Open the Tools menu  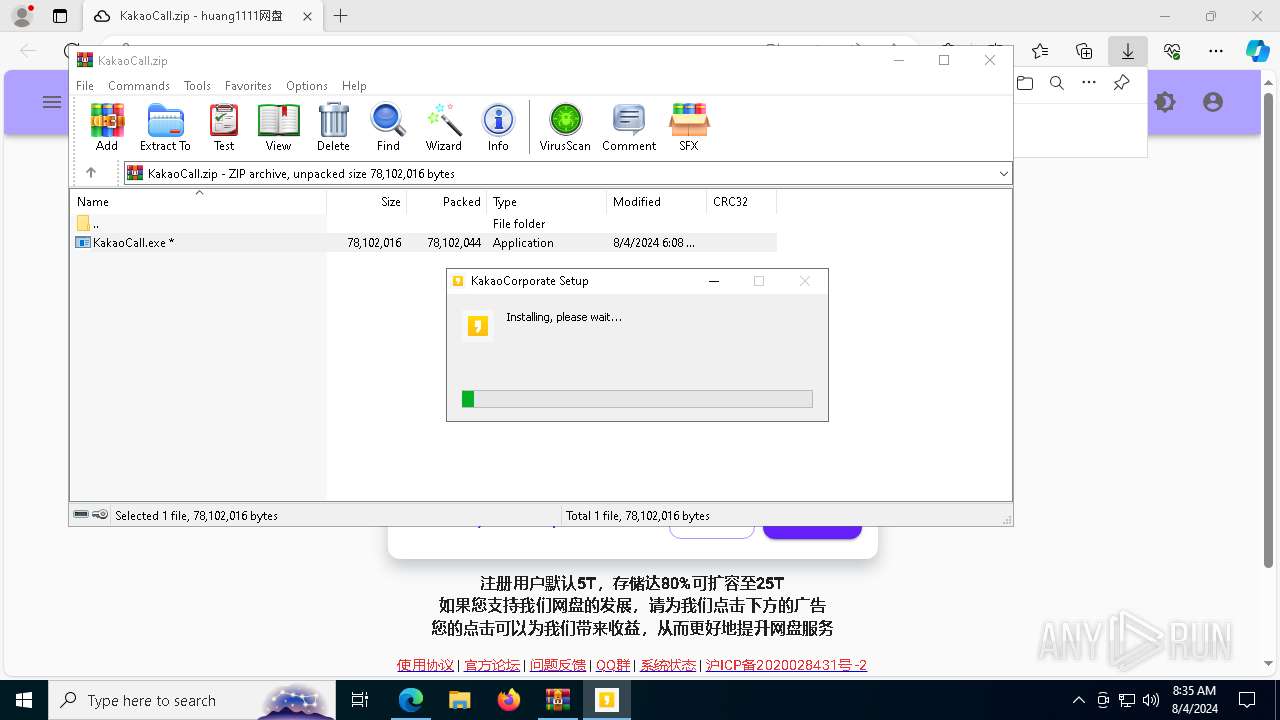click(197, 86)
